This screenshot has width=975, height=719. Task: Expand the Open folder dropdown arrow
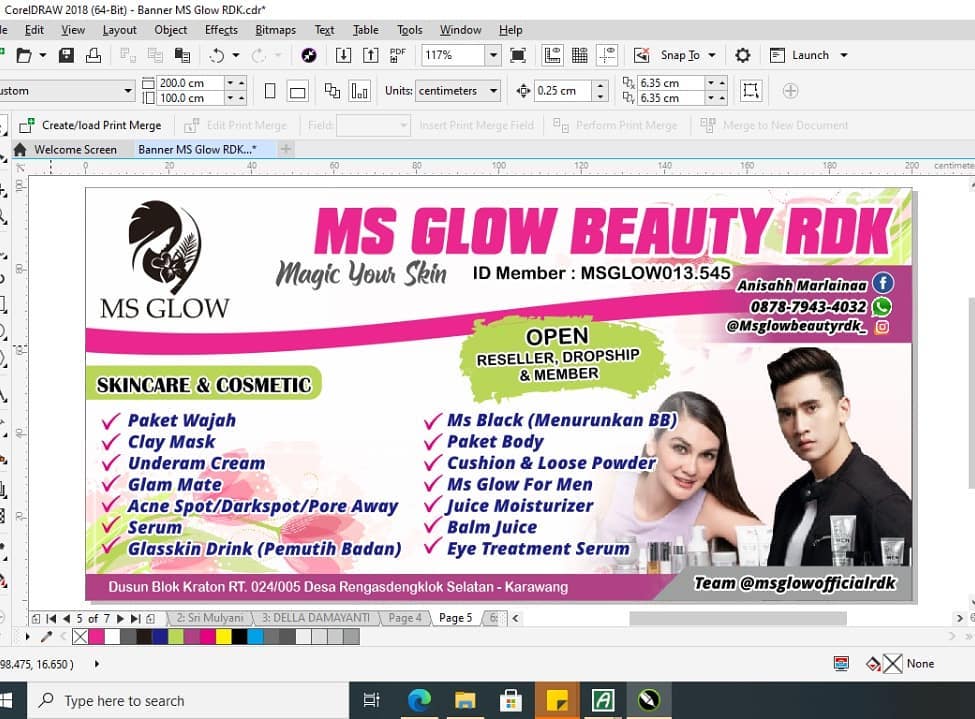[x=43, y=55]
